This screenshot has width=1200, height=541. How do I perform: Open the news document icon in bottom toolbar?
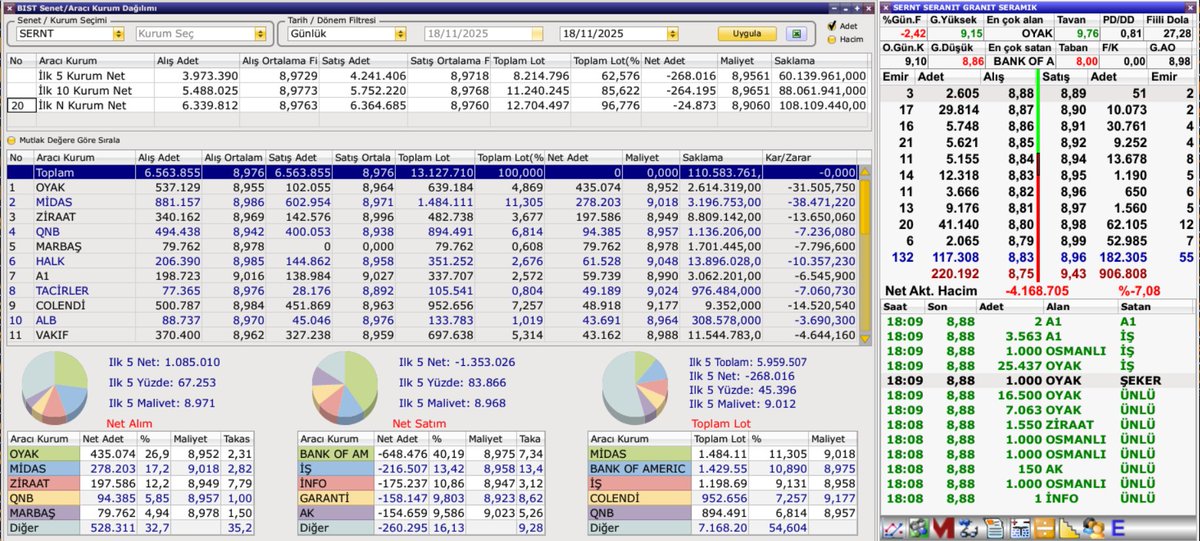(995, 528)
